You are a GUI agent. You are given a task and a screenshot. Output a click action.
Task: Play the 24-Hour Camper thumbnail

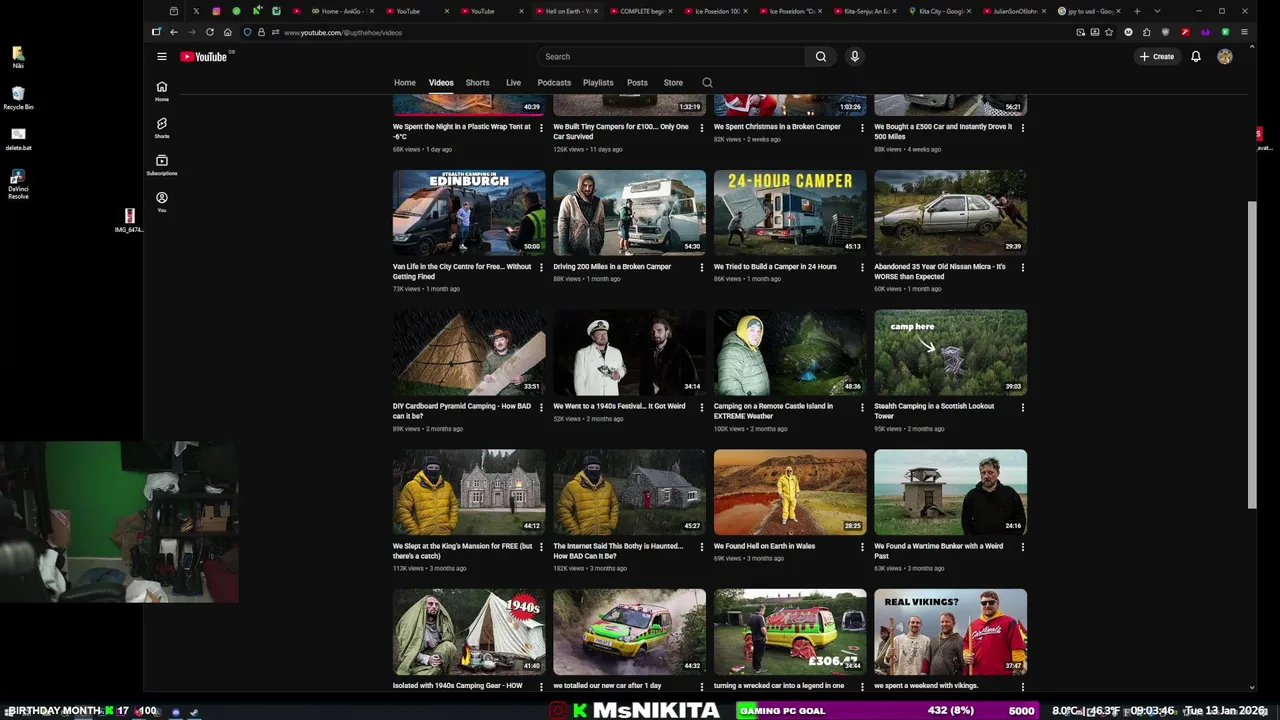(790, 212)
